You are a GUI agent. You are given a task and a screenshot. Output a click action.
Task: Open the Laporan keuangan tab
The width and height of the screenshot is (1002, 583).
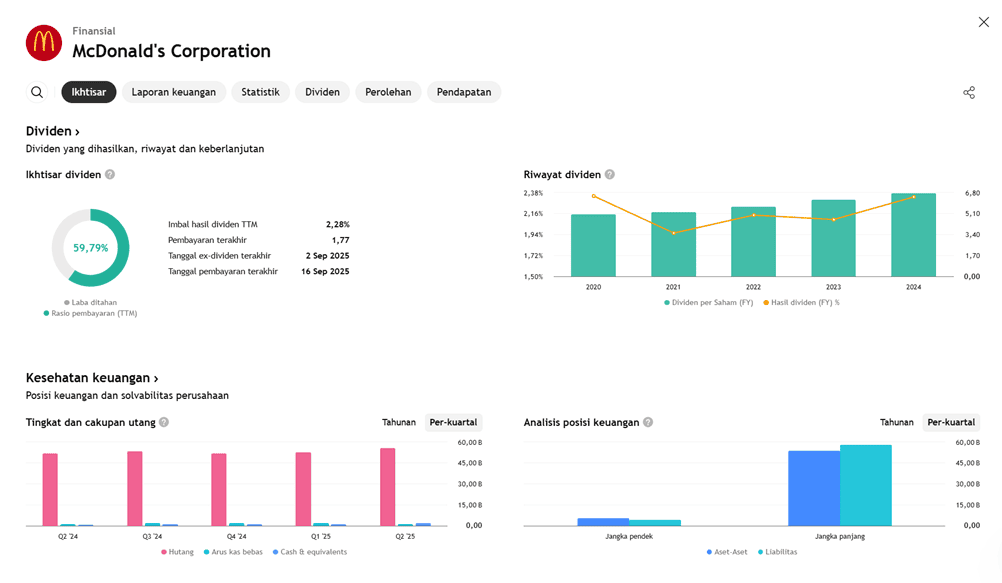tap(174, 92)
